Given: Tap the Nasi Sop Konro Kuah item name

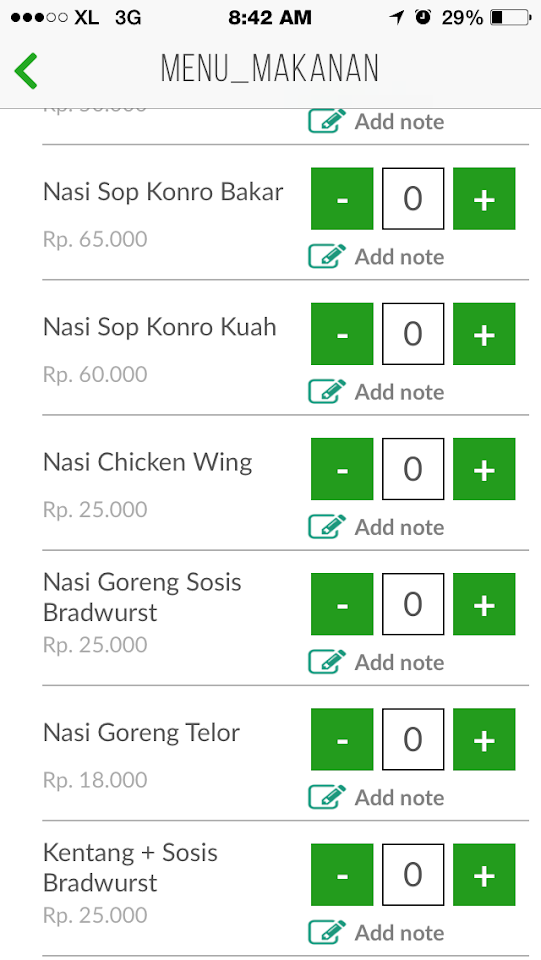Looking at the screenshot, I should pos(160,328).
